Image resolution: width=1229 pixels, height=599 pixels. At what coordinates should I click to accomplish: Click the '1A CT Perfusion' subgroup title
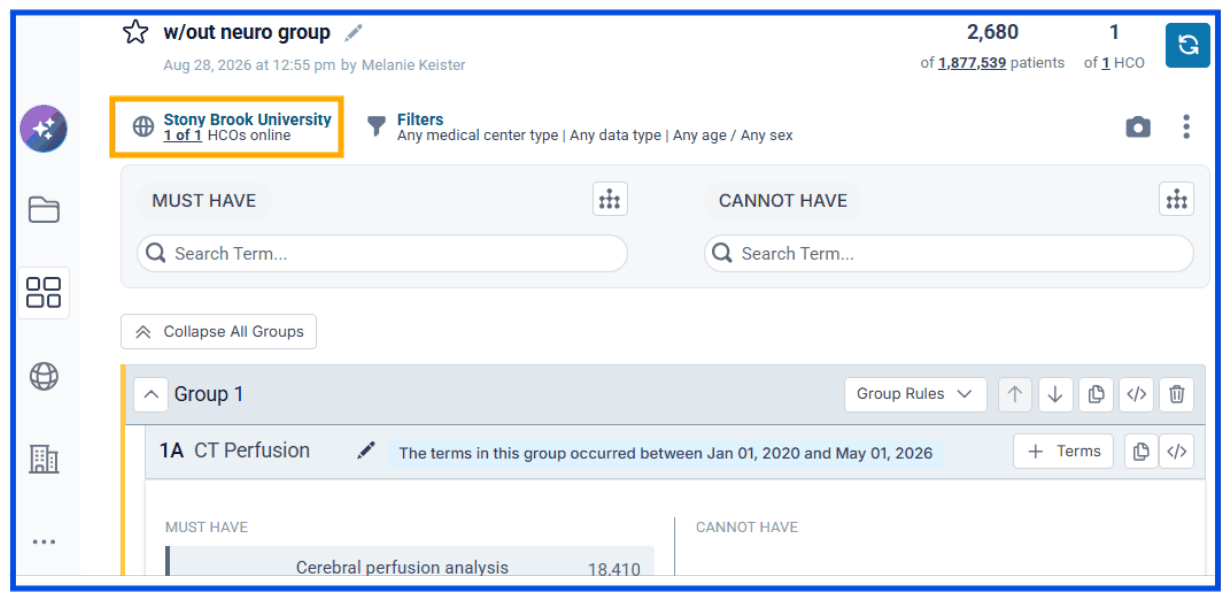pos(235,450)
